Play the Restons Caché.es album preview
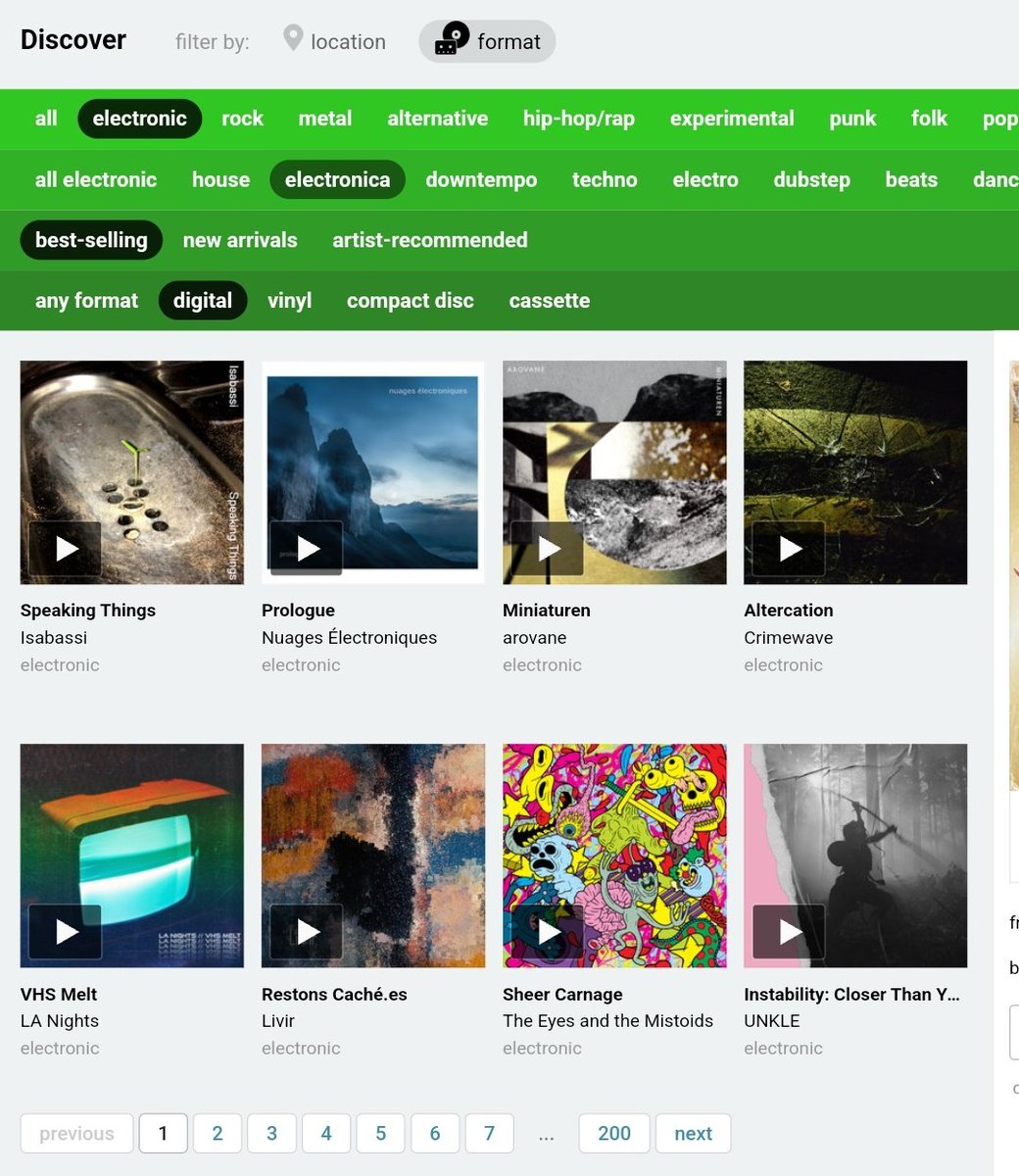This screenshot has height=1176, width=1019. [x=306, y=931]
